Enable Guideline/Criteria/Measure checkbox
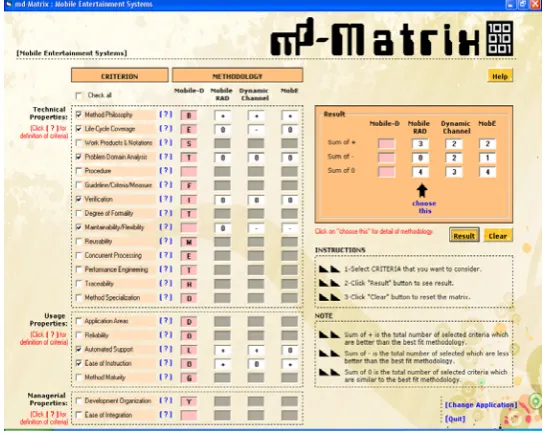Image resolution: width=543 pixels, height=434 pixels. tap(79, 185)
